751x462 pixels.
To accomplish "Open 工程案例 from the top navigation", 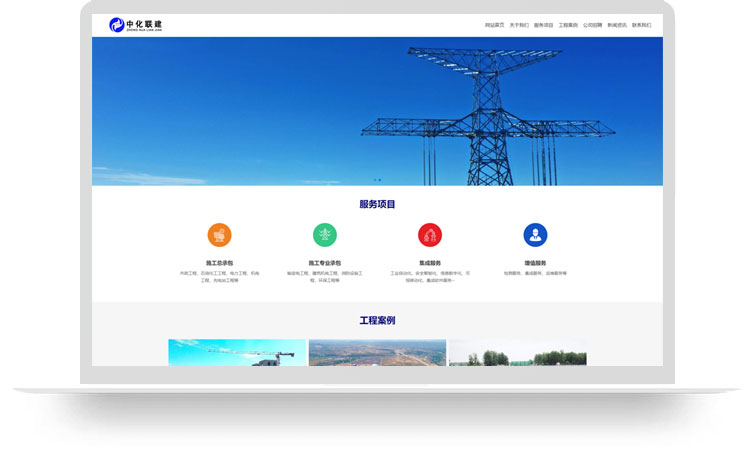I will (568, 25).
